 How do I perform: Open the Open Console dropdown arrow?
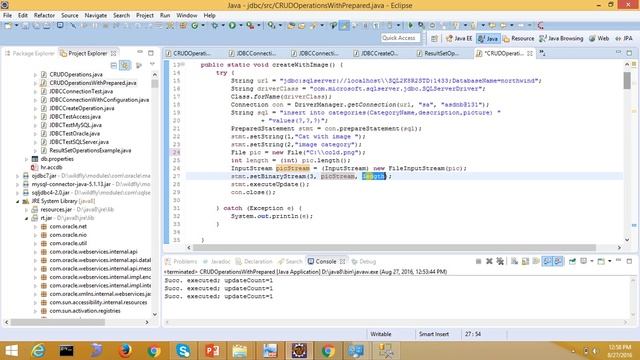pos(609,261)
